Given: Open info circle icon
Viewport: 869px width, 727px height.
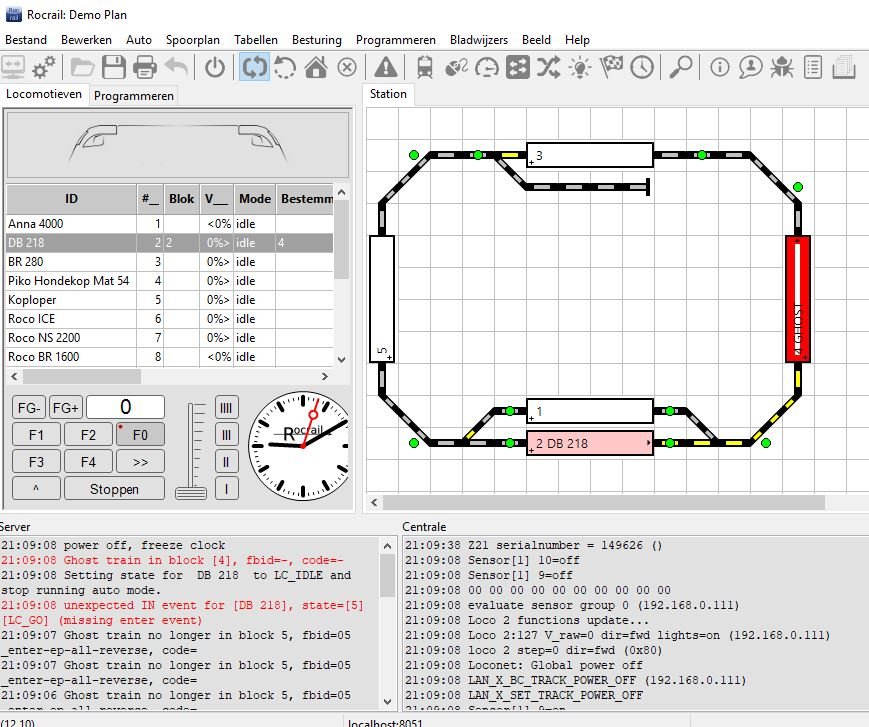Looking at the screenshot, I should [x=719, y=68].
